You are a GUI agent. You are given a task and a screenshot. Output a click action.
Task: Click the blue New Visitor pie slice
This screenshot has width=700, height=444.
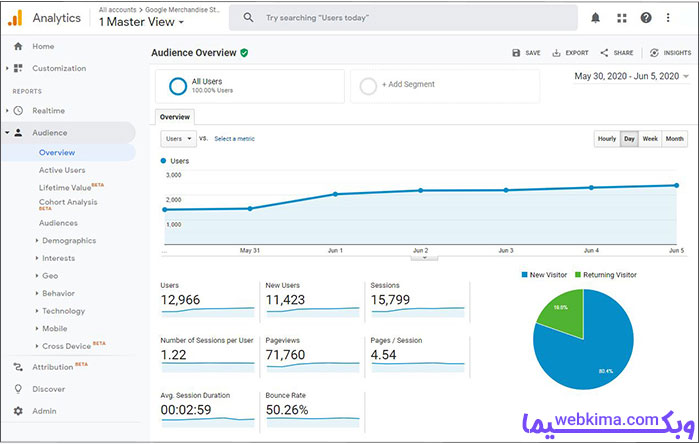coord(594,353)
